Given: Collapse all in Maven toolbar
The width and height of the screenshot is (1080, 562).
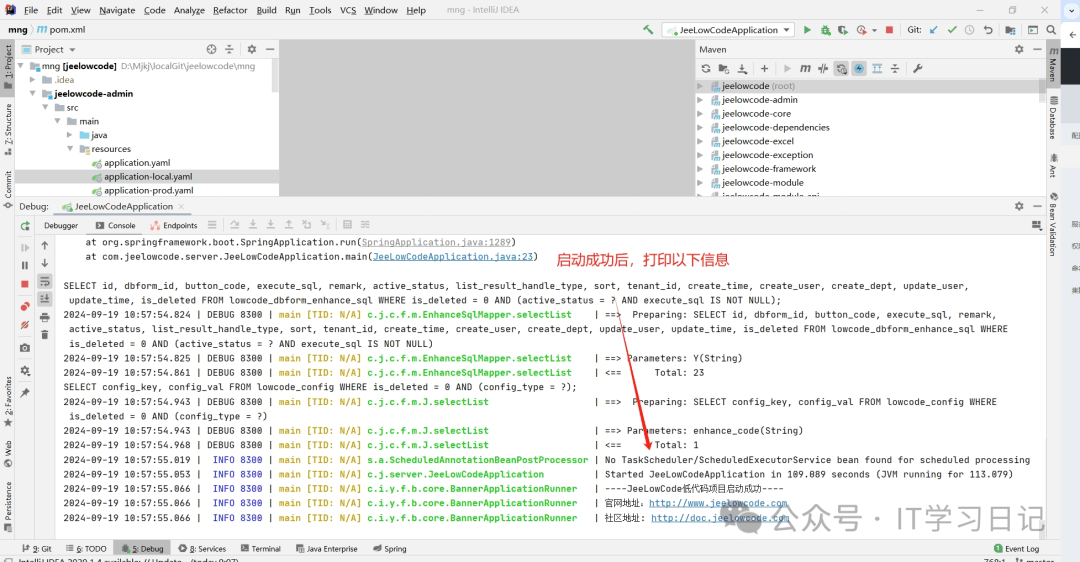Looking at the screenshot, I should coord(895,68).
